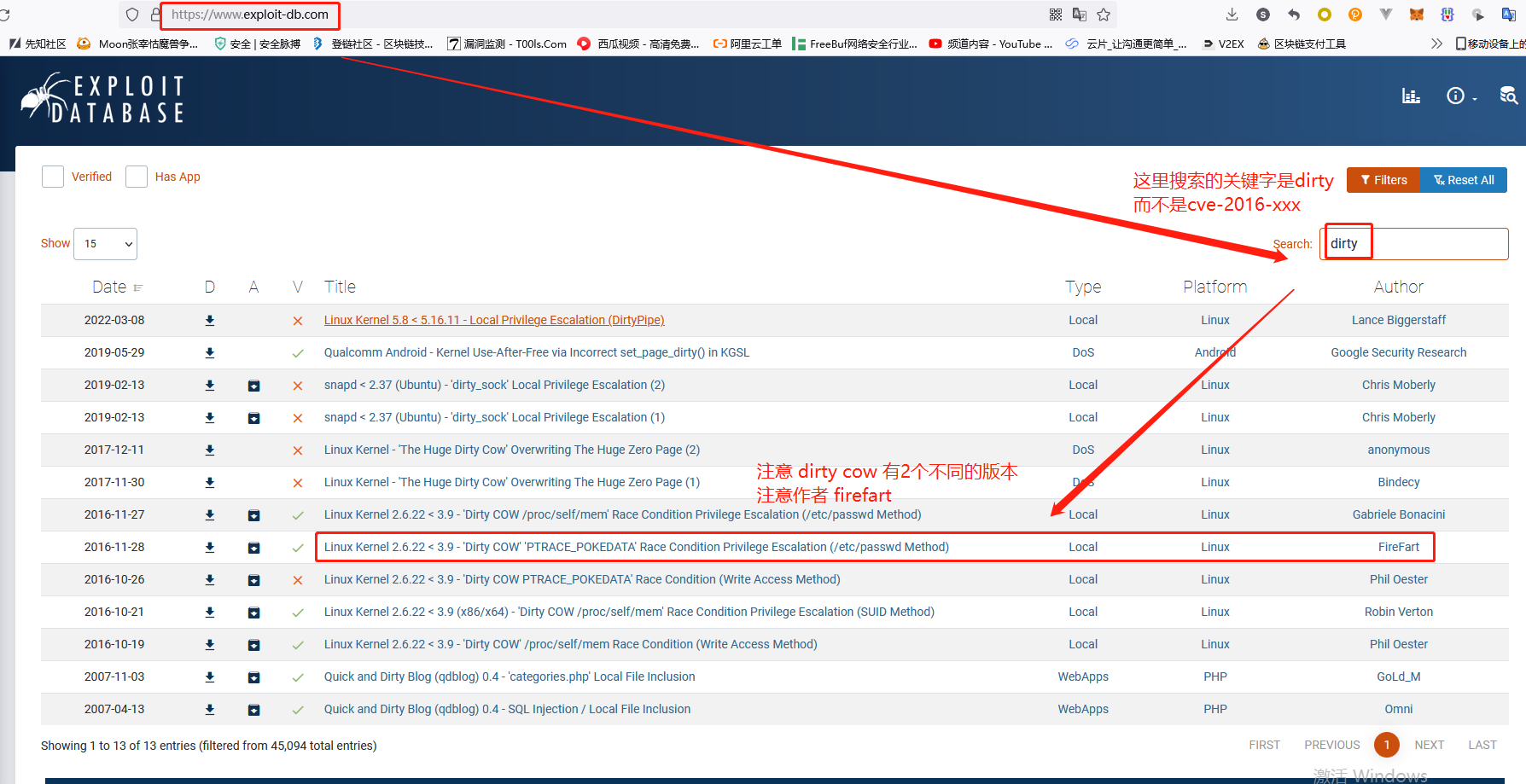Click the Exploit Database spider logo

[x=102, y=98]
